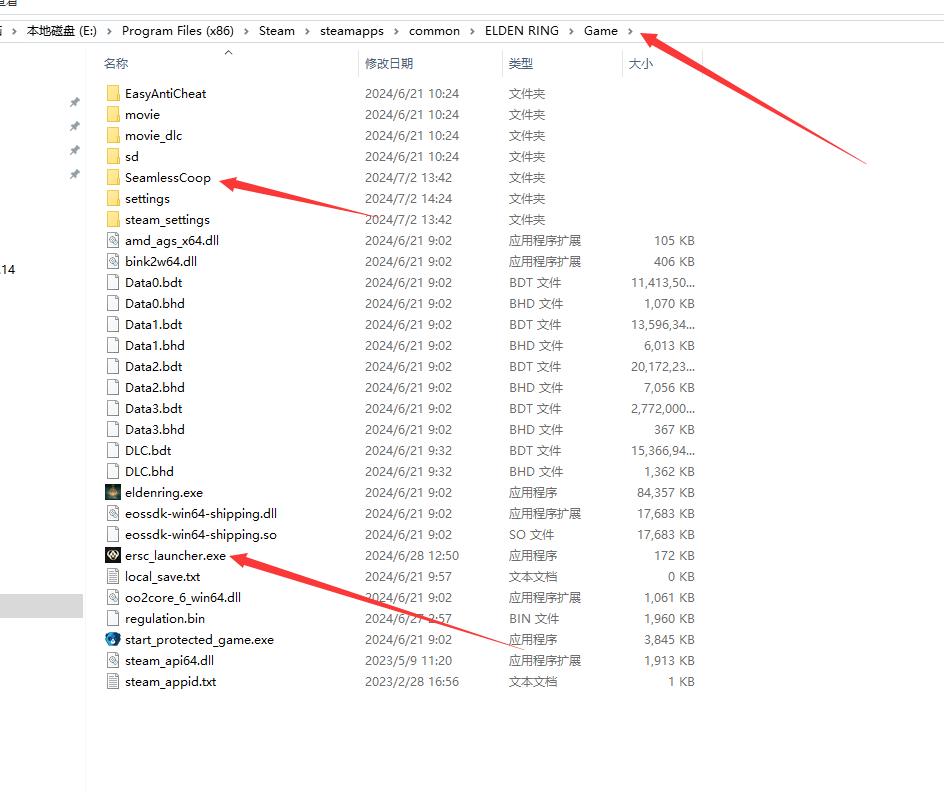Navigate to Steam in address bar
The image size is (944, 793).
click(277, 31)
